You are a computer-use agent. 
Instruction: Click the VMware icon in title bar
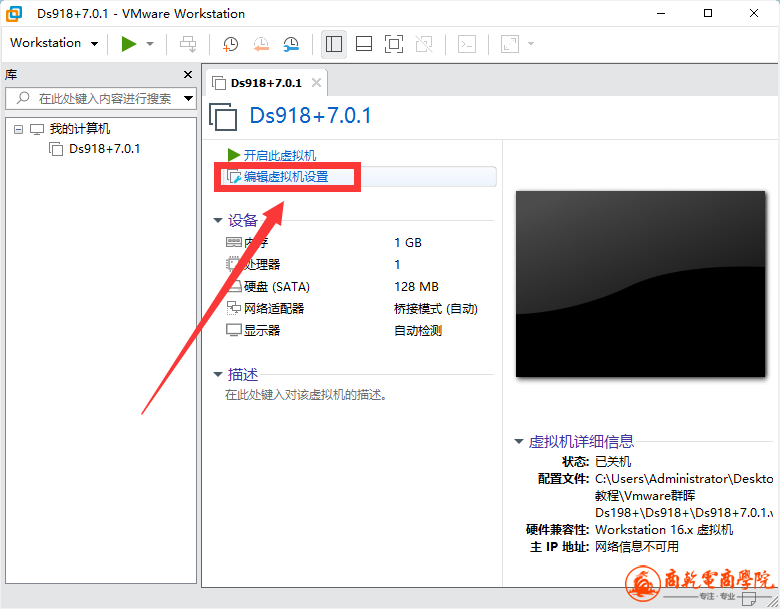(14, 13)
